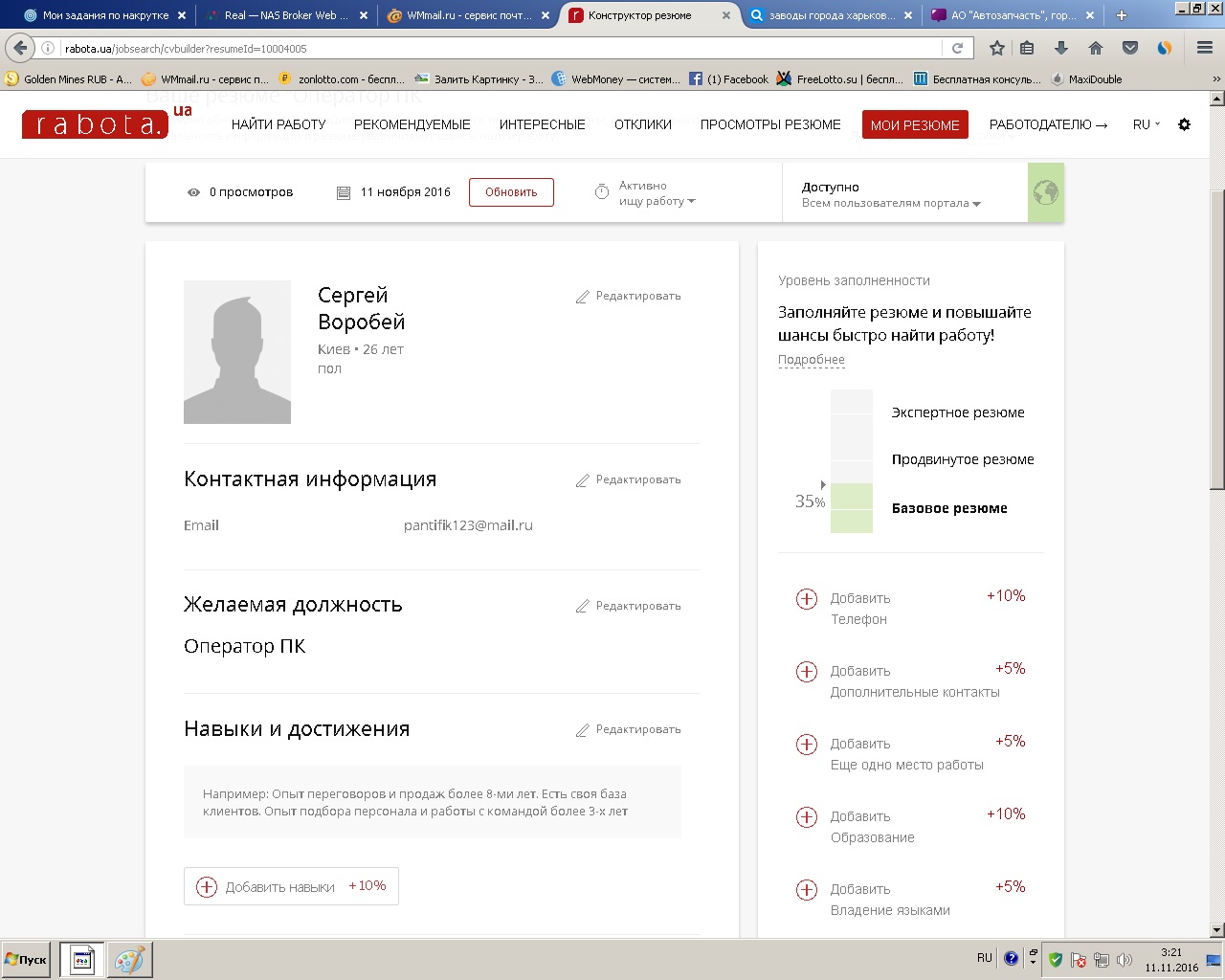Open the Всем пользователям портала dropdown
1225x980 pixels.
pyautogui.click(x=891, y=203)
